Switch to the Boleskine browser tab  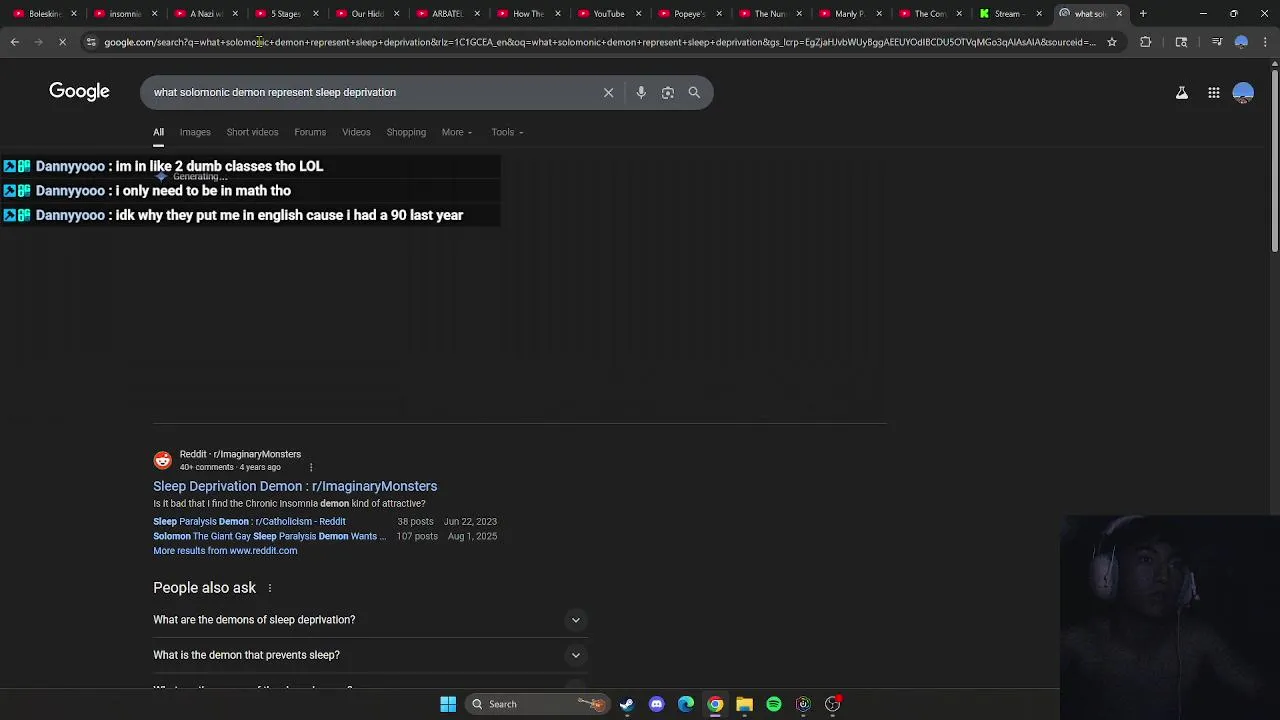(43, 14)
